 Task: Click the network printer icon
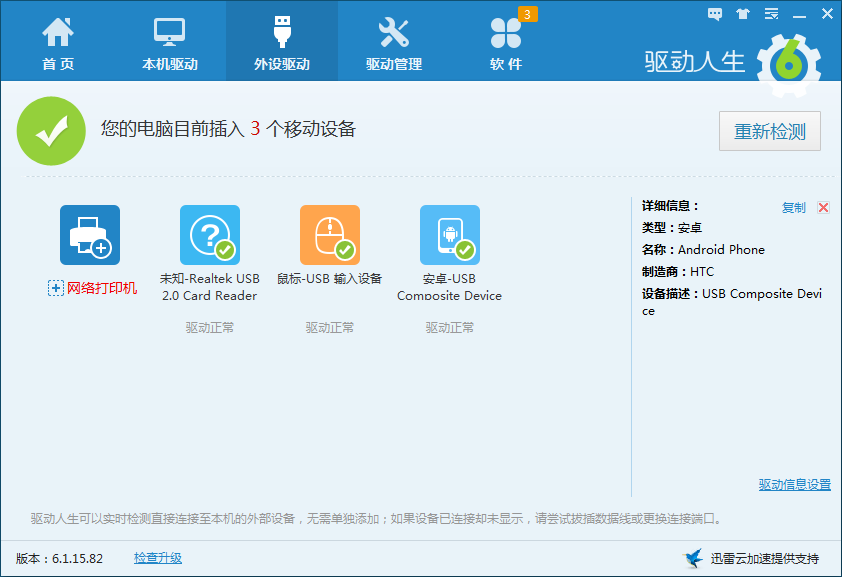pos(90,235)
